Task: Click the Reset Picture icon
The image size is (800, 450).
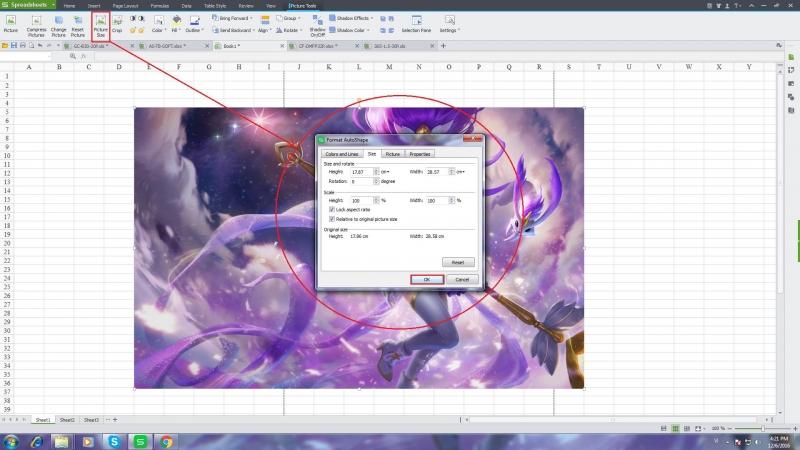Action: click(x=78, y=24)
